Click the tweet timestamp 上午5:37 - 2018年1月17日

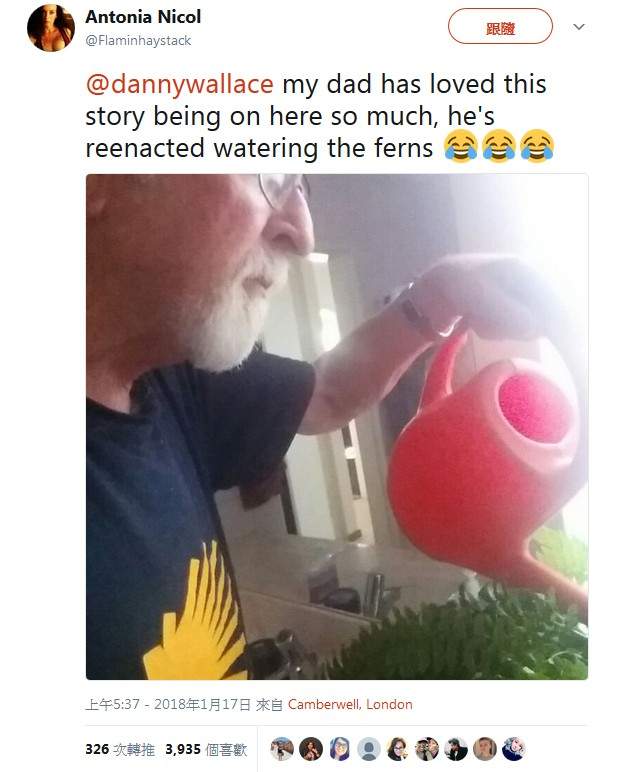(168, 704)
